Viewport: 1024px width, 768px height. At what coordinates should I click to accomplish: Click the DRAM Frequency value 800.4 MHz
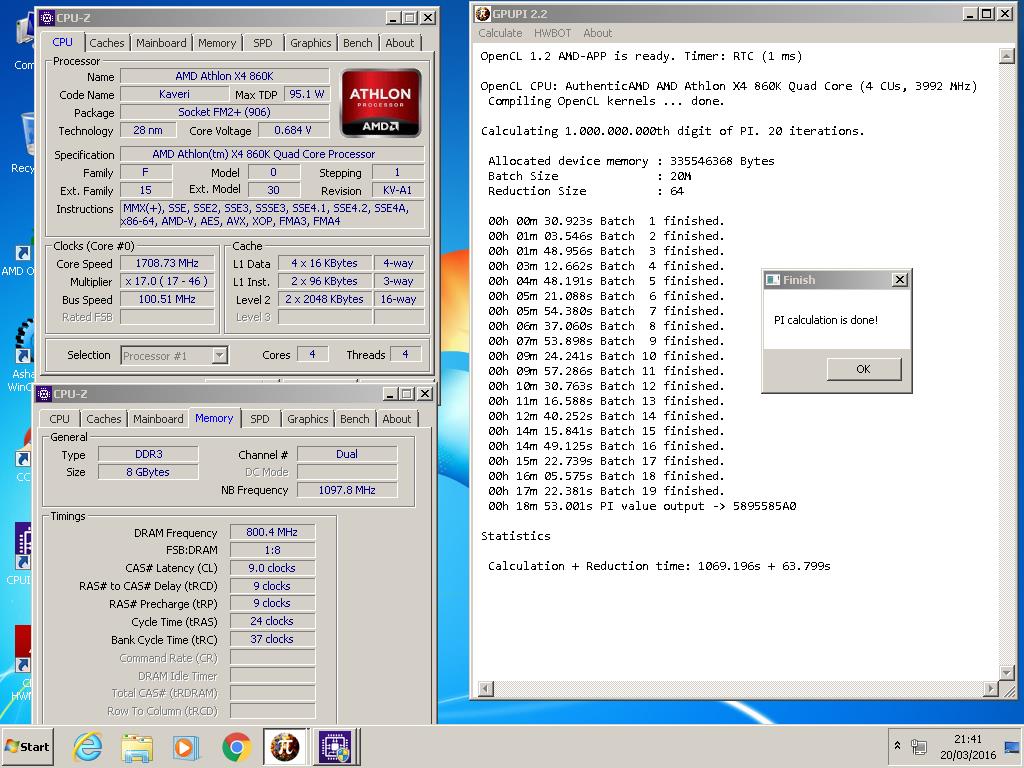coord(272,532)
